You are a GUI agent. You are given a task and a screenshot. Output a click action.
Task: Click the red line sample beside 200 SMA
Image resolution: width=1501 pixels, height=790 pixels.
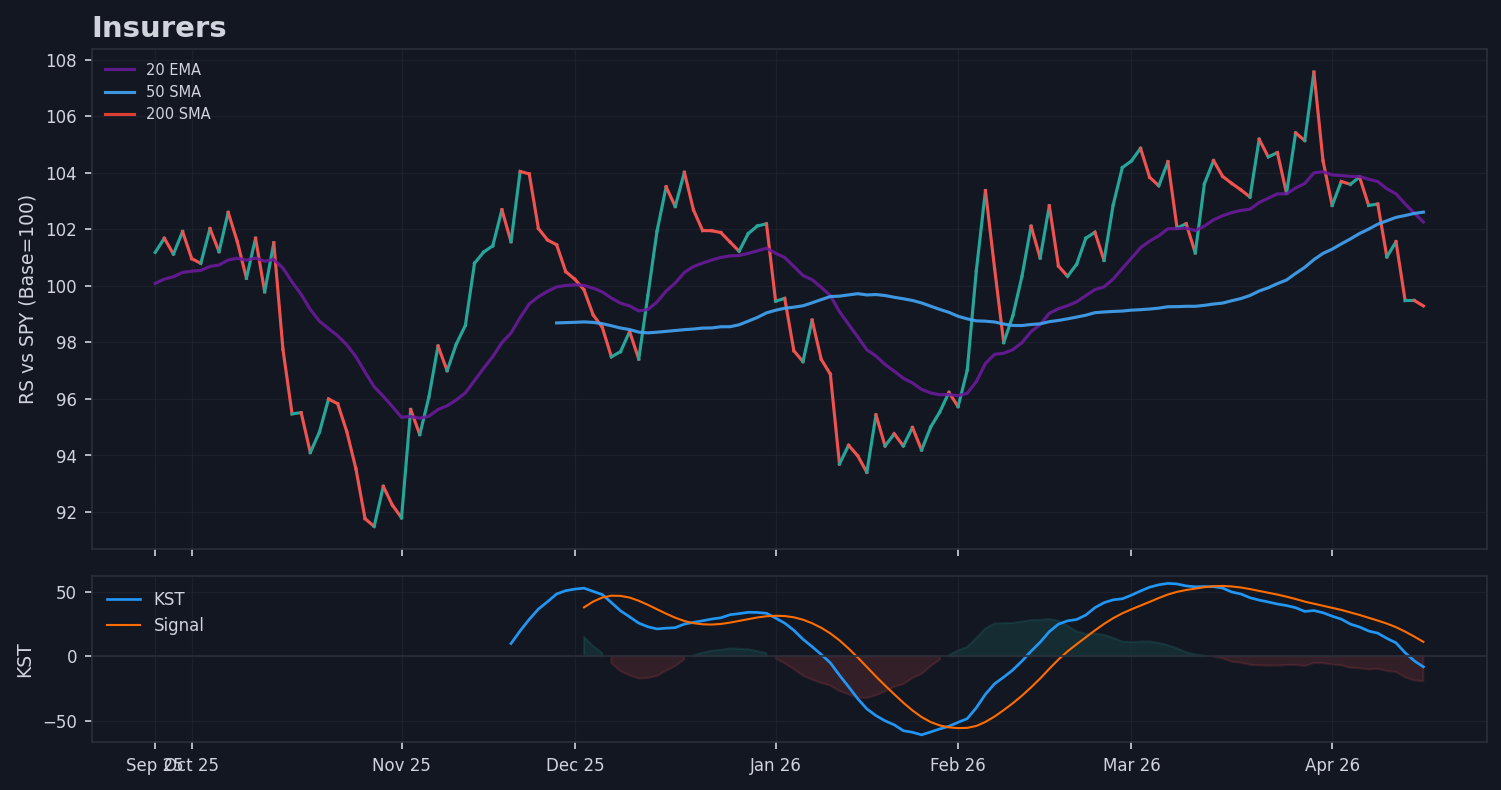[x=120, y=114]
